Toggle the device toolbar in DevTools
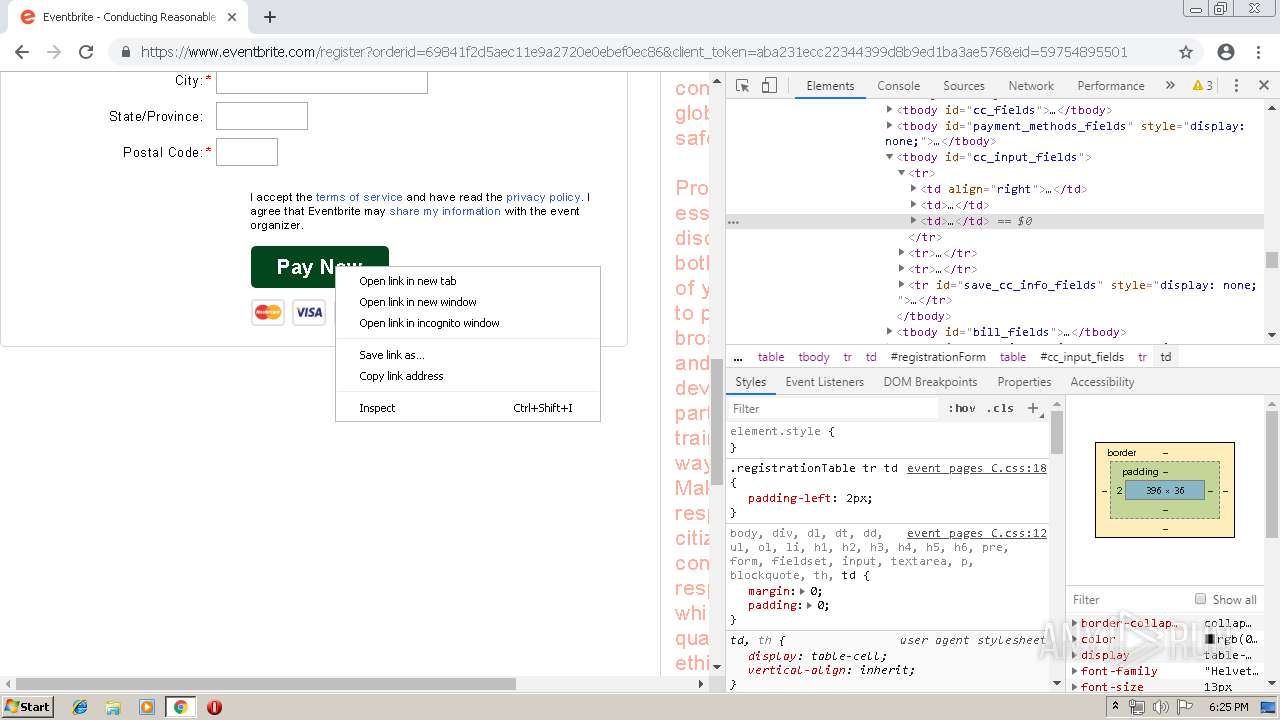 [x=769, y=86]
